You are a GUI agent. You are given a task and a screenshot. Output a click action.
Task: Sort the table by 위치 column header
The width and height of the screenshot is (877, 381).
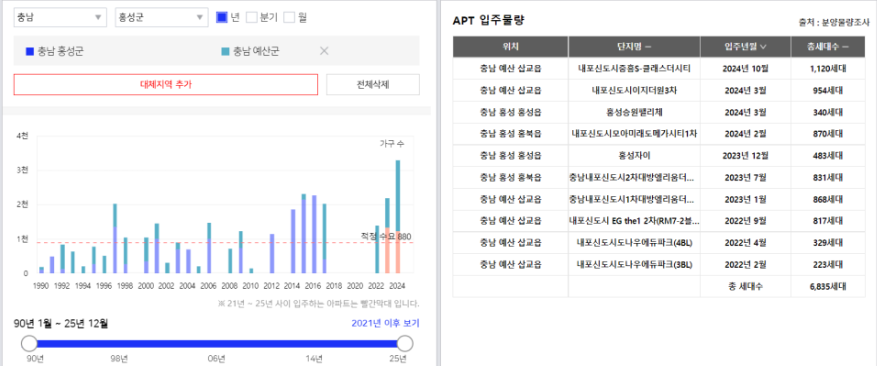click(511, 46)
